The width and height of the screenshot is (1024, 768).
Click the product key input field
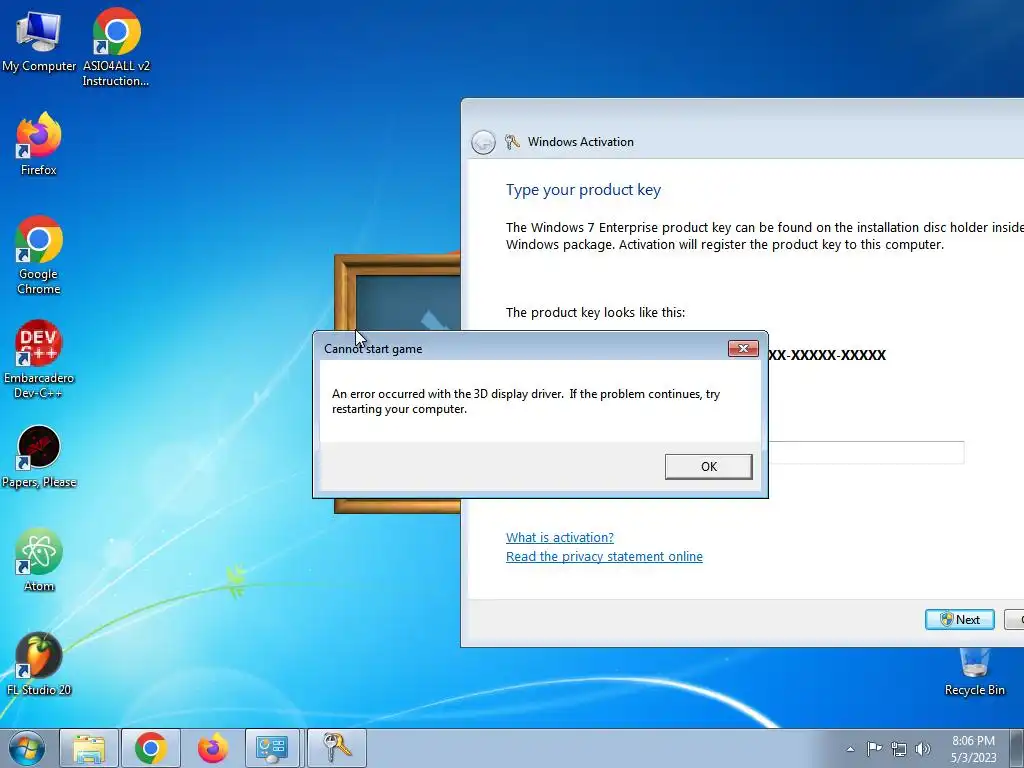[865, 453]
